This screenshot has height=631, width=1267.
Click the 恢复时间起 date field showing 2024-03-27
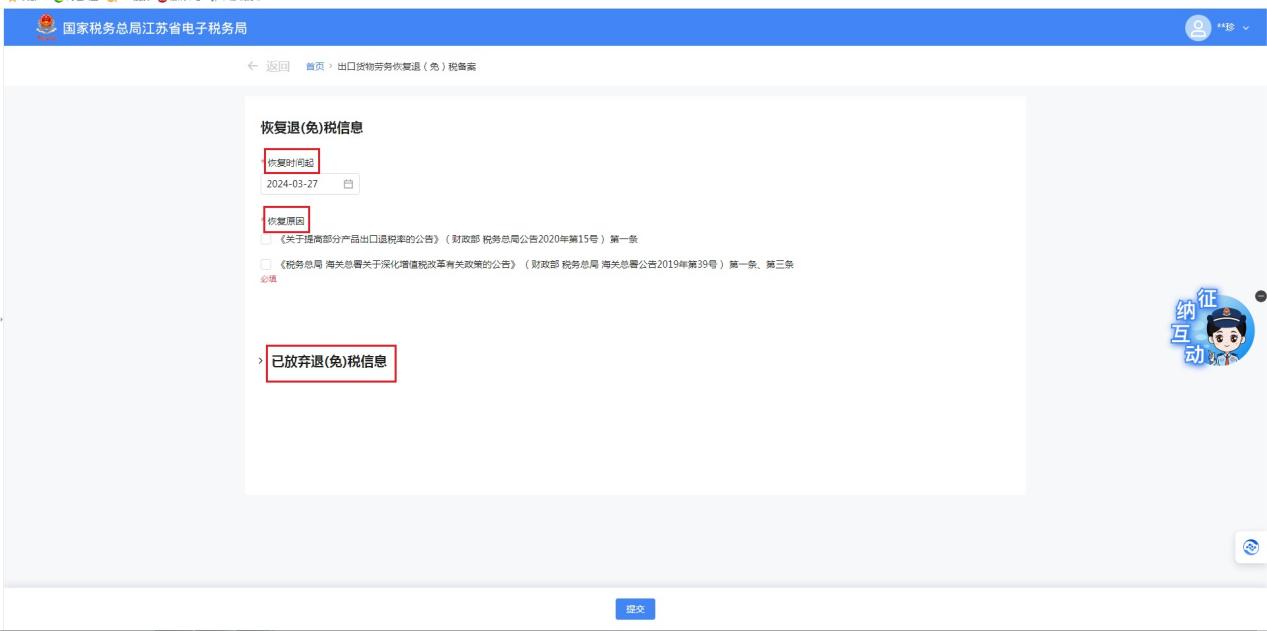(300, 184)
